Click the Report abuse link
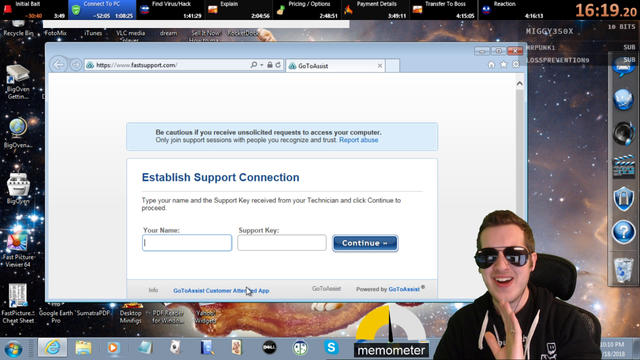 tap(358, 140)
